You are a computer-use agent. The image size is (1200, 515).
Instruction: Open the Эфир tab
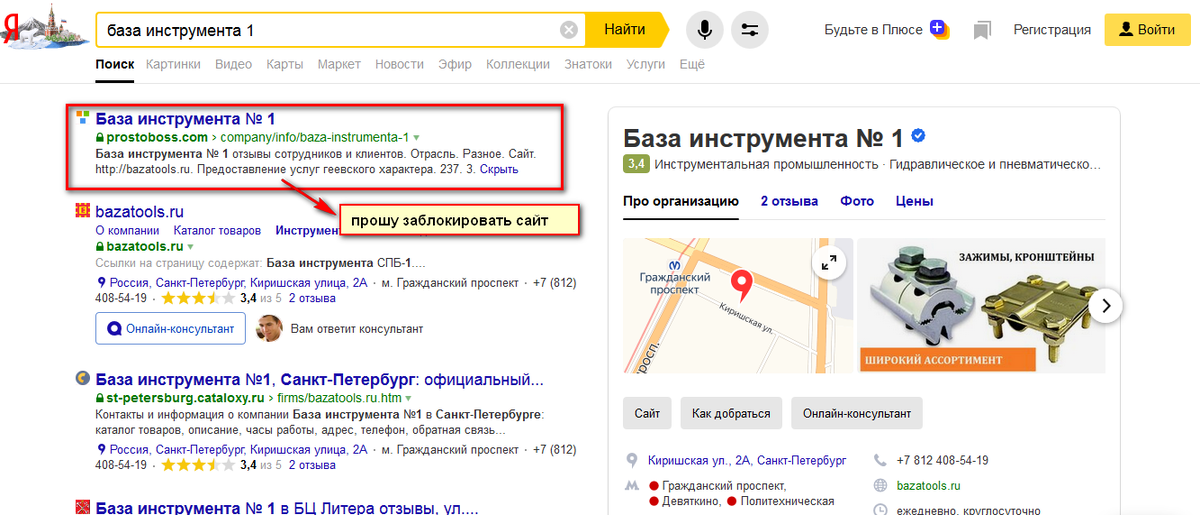click(x=455, y=64)
